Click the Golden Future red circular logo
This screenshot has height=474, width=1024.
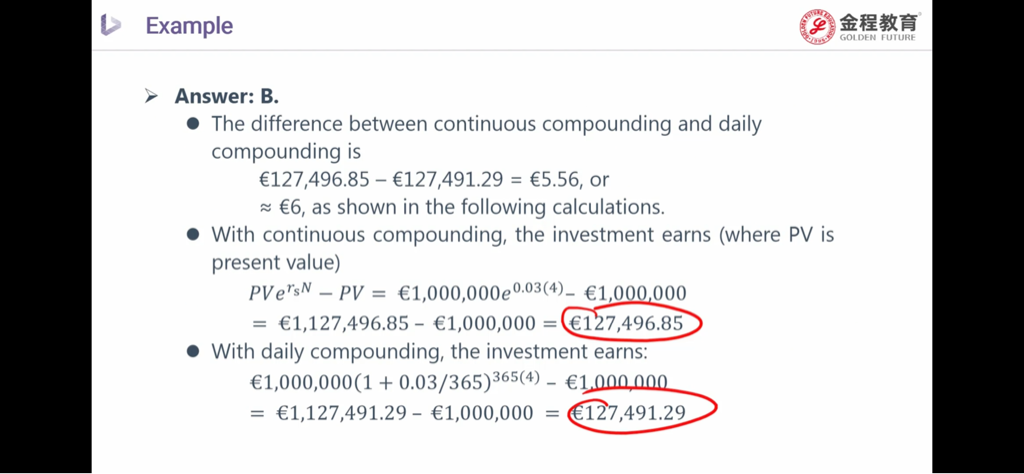click(816, 27)
